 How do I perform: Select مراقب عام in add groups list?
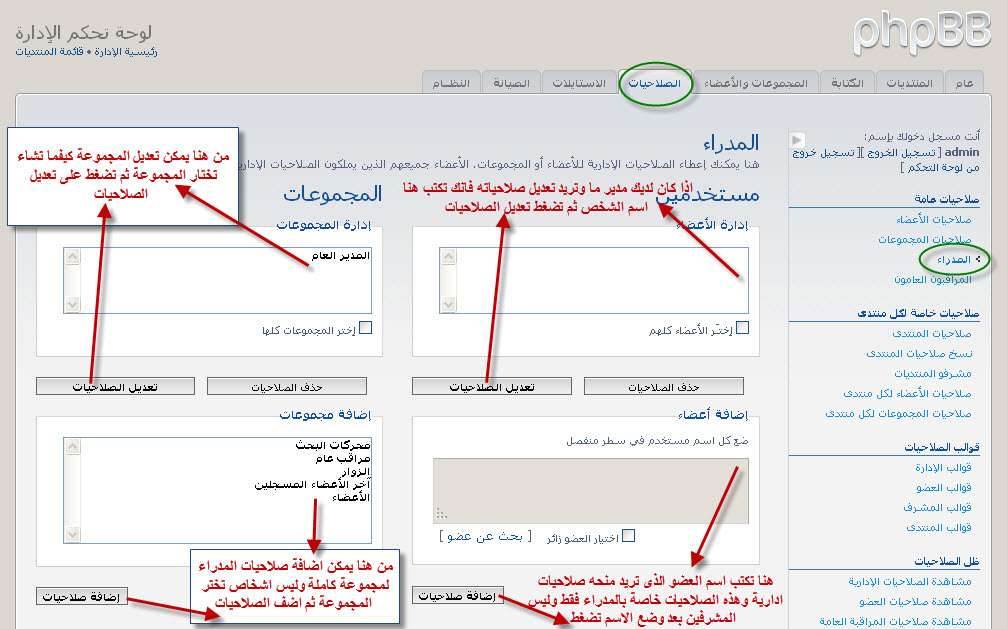click(x=342, y=459)
